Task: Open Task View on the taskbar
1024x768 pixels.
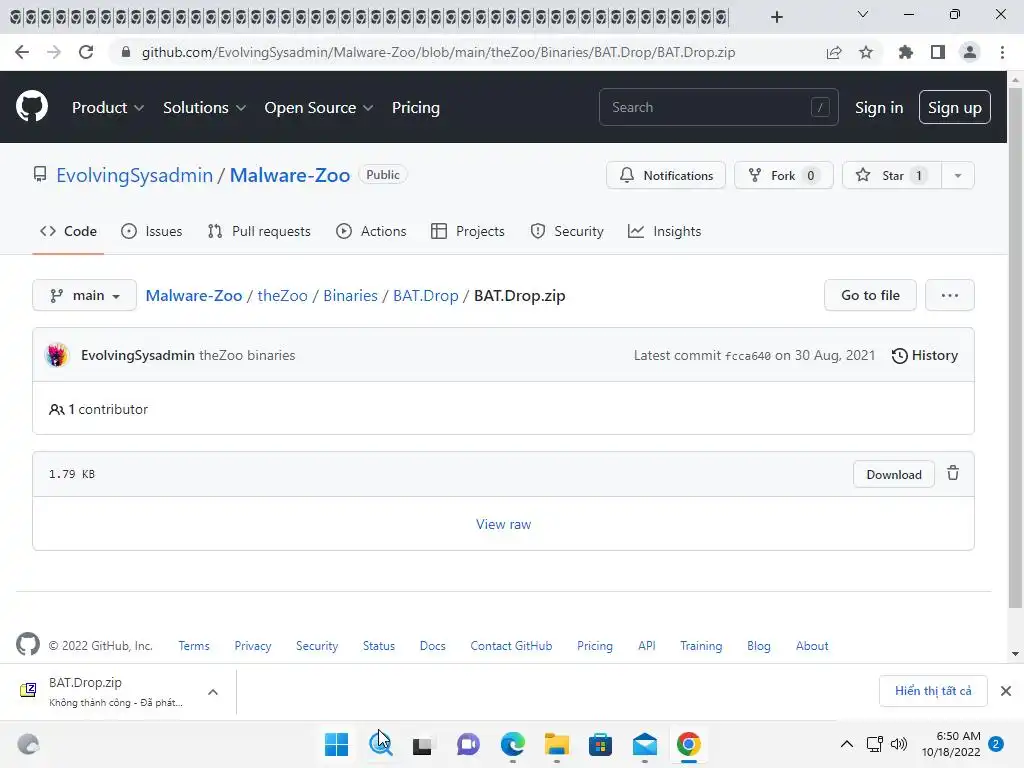Action: tap(423, 745)
